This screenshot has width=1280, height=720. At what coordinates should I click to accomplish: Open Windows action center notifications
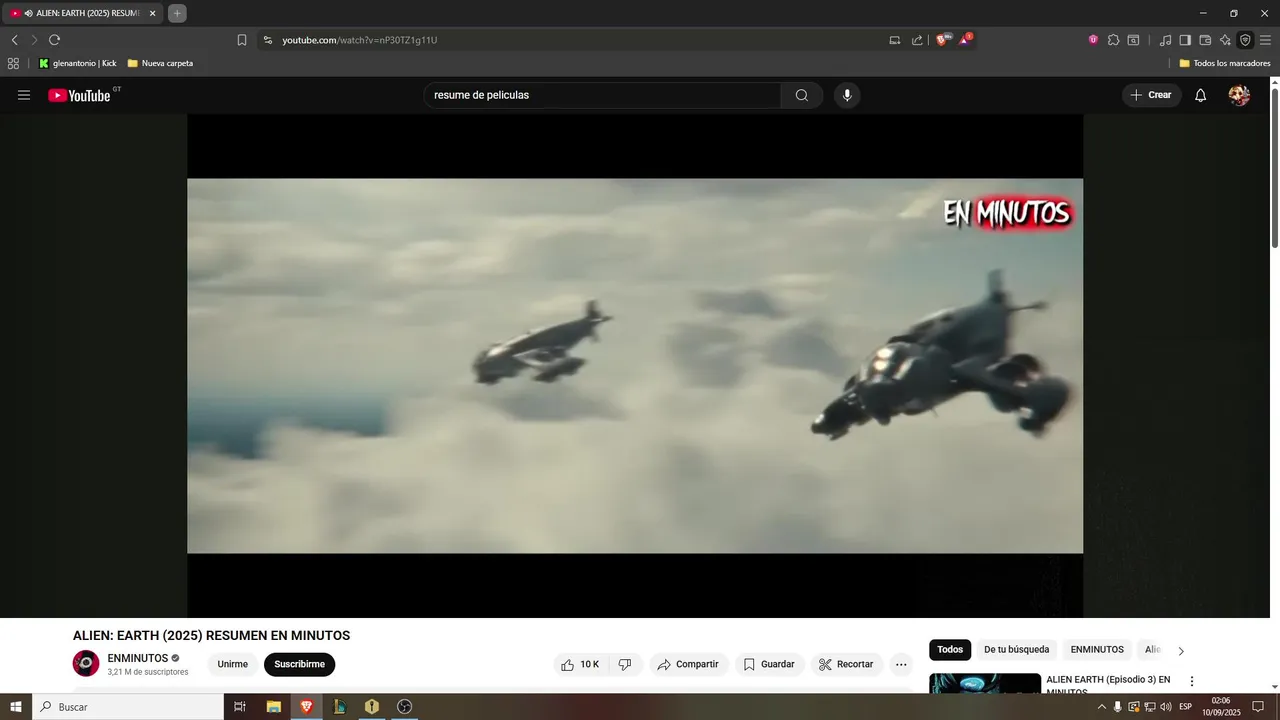1258,707
